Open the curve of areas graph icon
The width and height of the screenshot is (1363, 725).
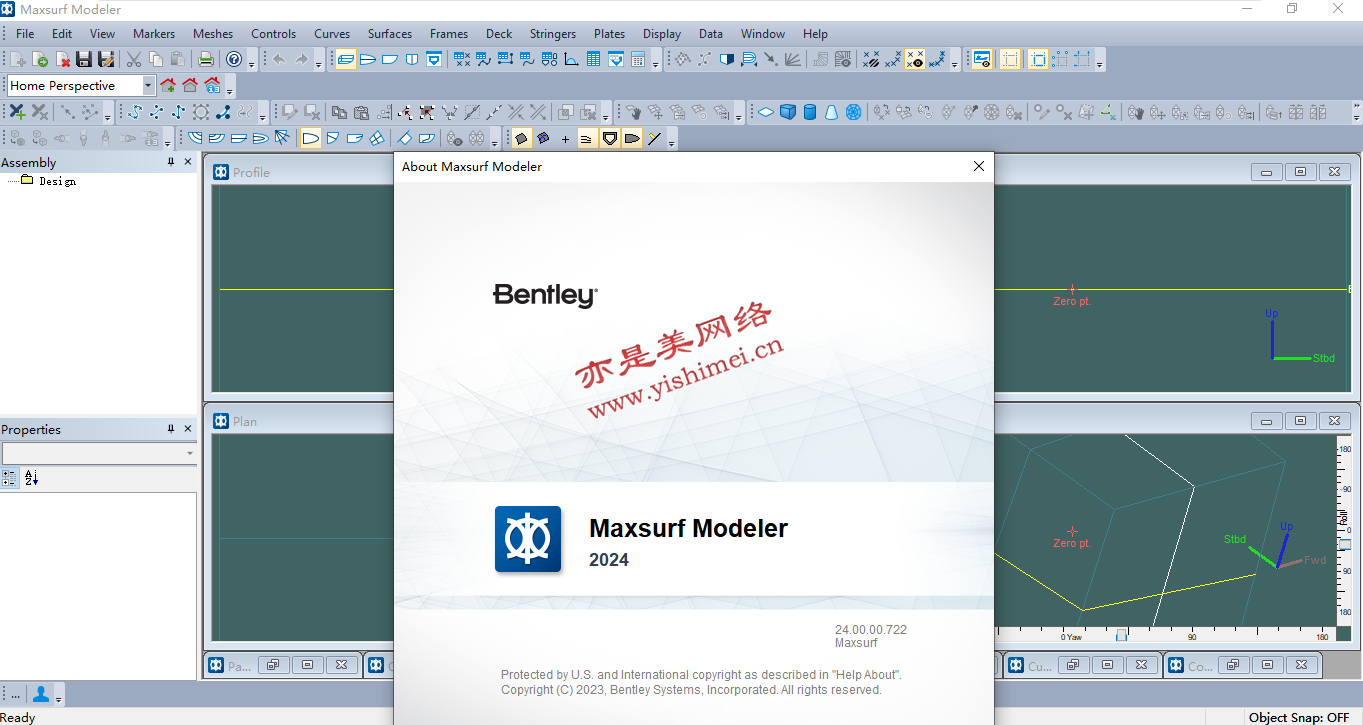(571, 59)
